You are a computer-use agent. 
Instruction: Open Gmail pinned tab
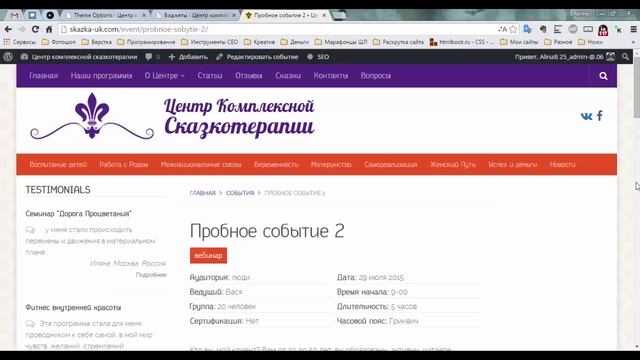pos(15,15)
